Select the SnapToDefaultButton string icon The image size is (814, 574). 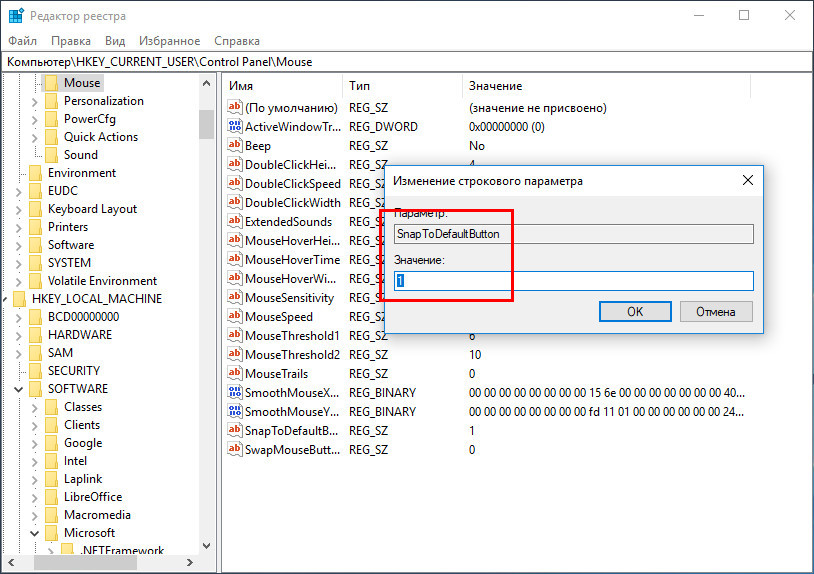235,430
